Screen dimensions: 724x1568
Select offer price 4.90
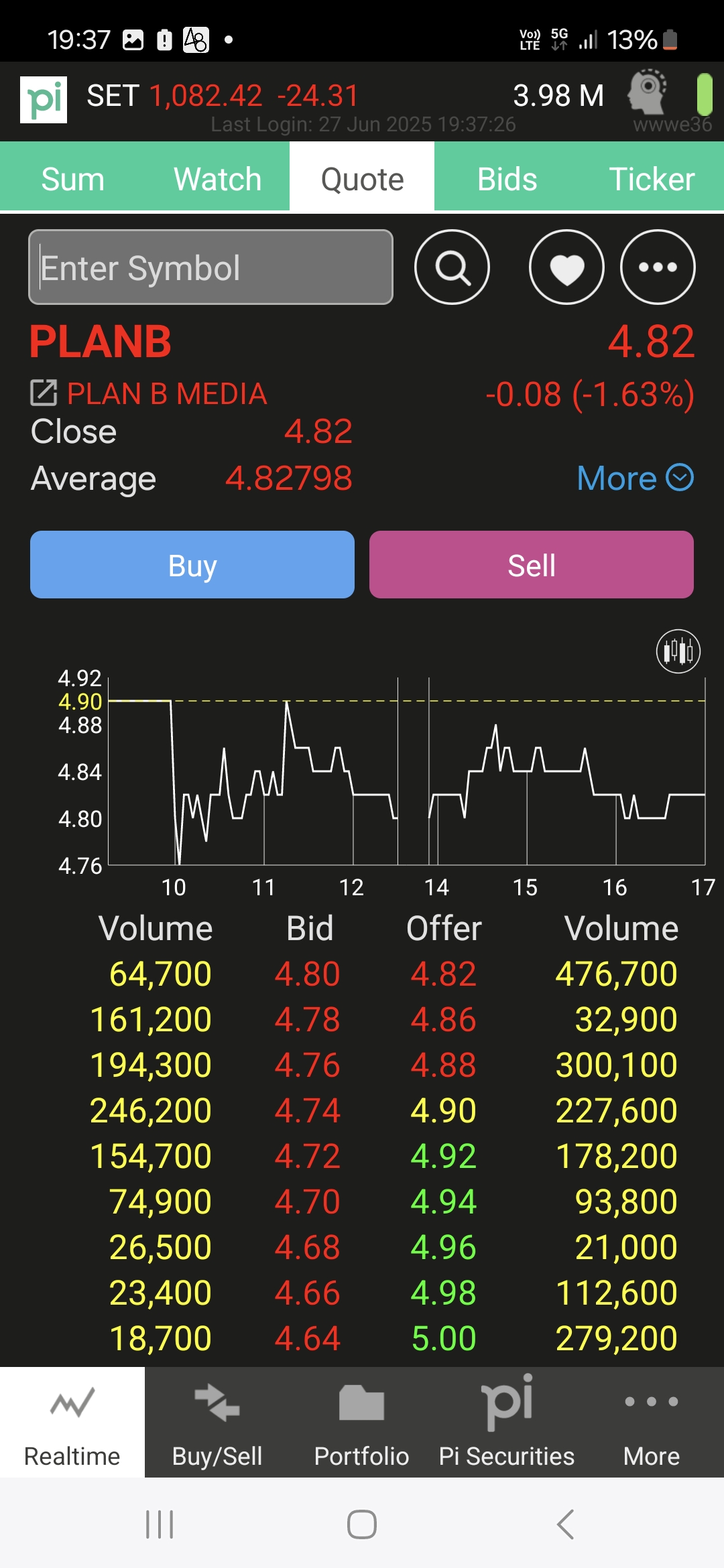(444, 1110)
